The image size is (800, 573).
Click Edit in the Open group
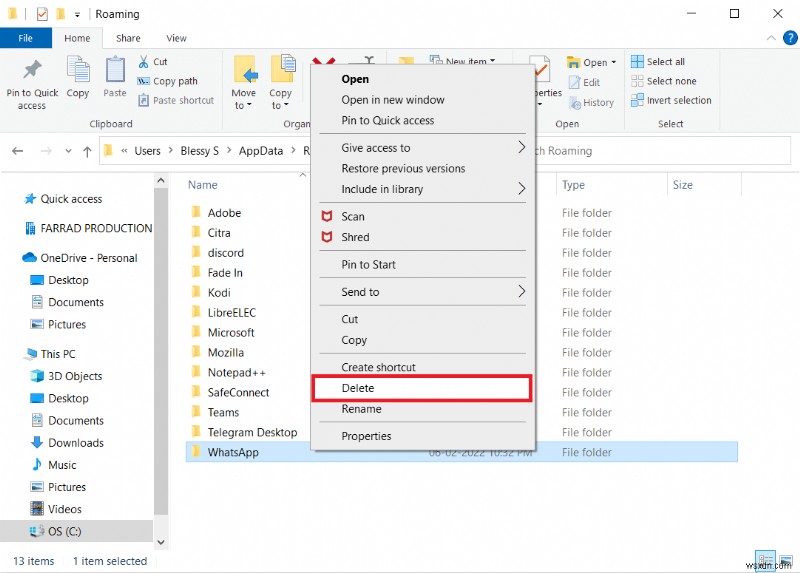585,83
